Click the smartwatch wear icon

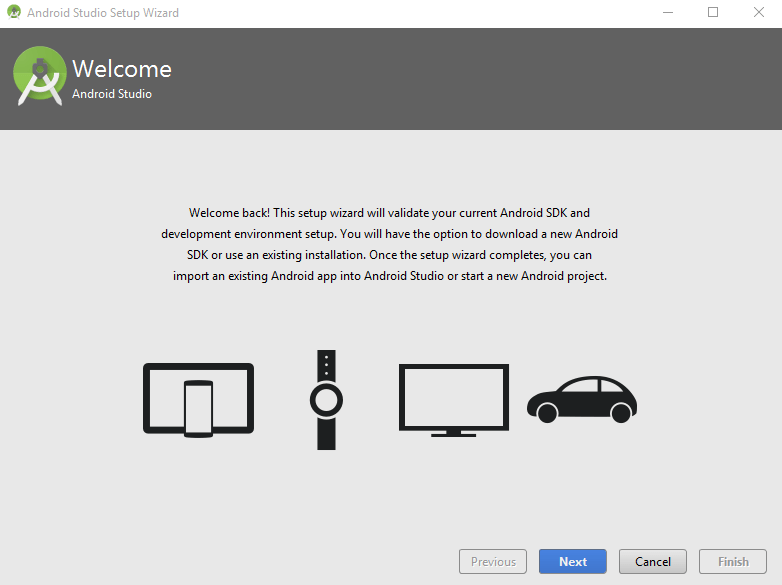(326, 400)
